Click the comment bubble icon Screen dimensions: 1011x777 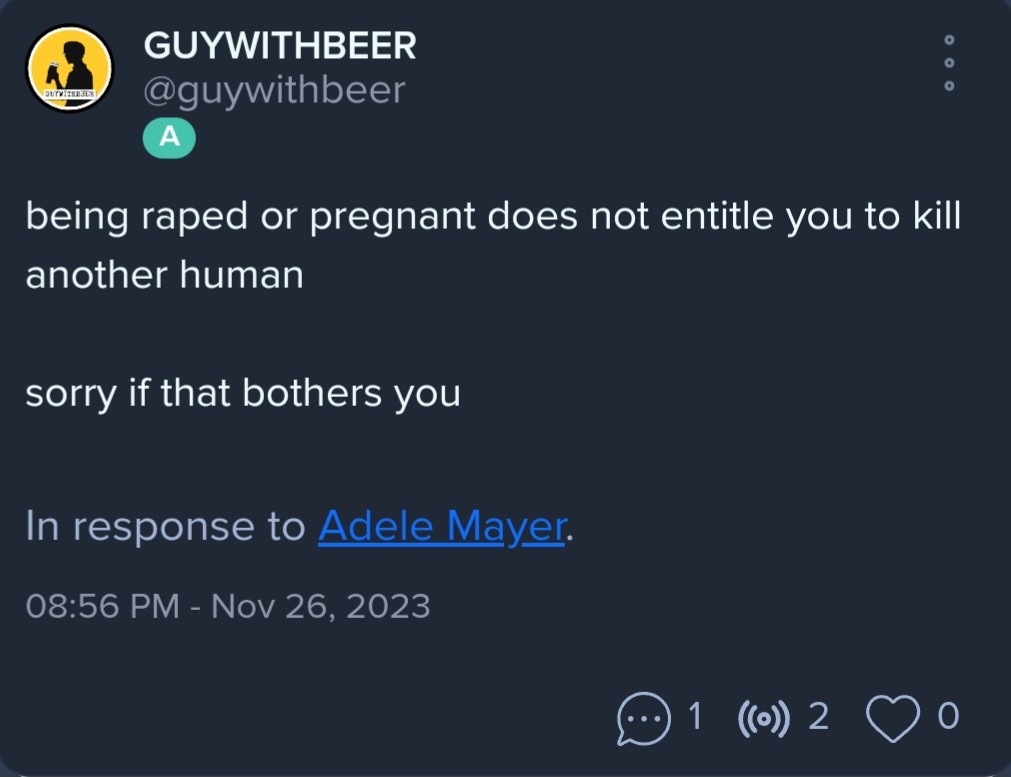(643, 718)
